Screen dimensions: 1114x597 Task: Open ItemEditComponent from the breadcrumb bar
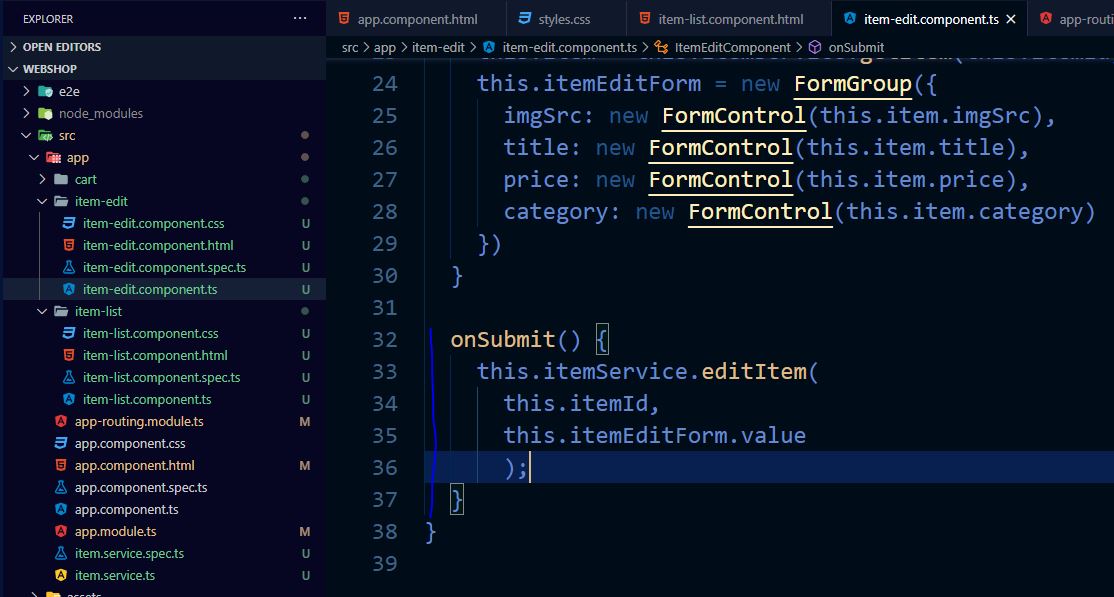pos(733,46)
